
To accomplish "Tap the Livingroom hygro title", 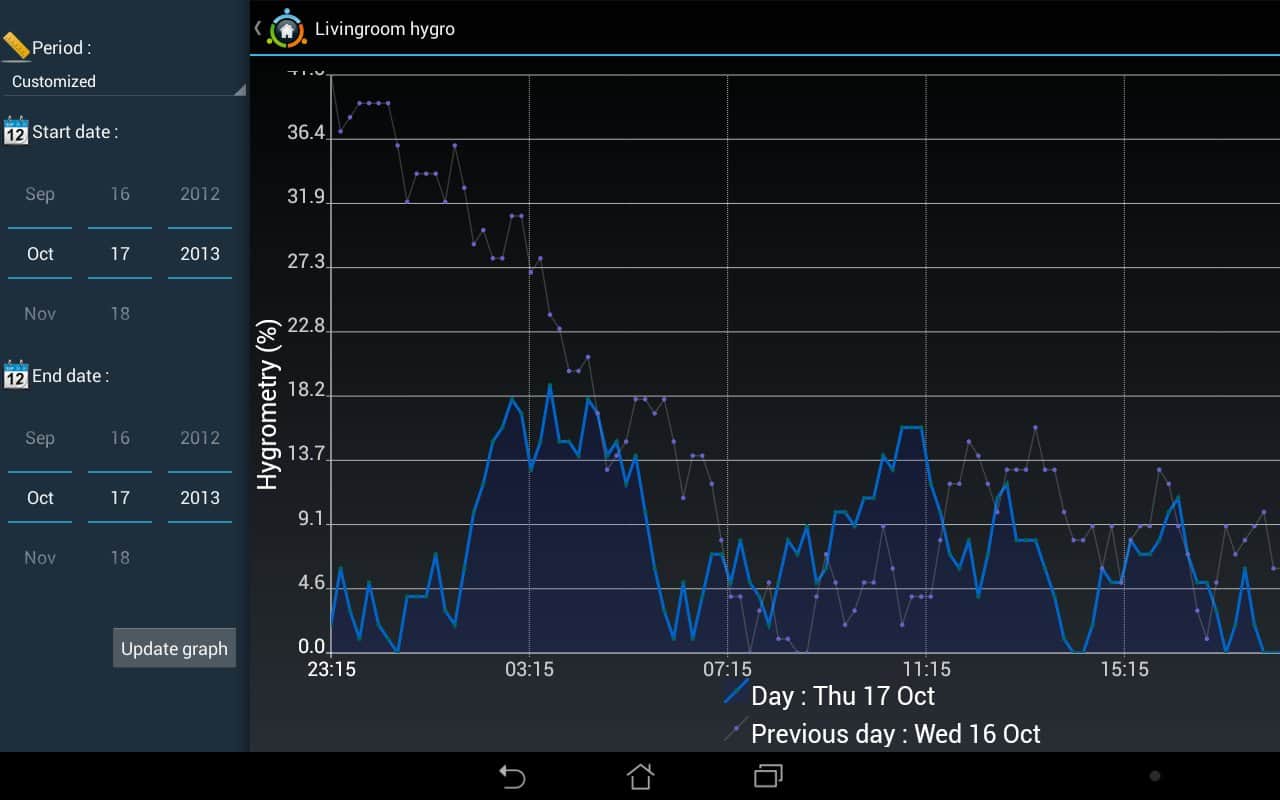I will [385, 29].
